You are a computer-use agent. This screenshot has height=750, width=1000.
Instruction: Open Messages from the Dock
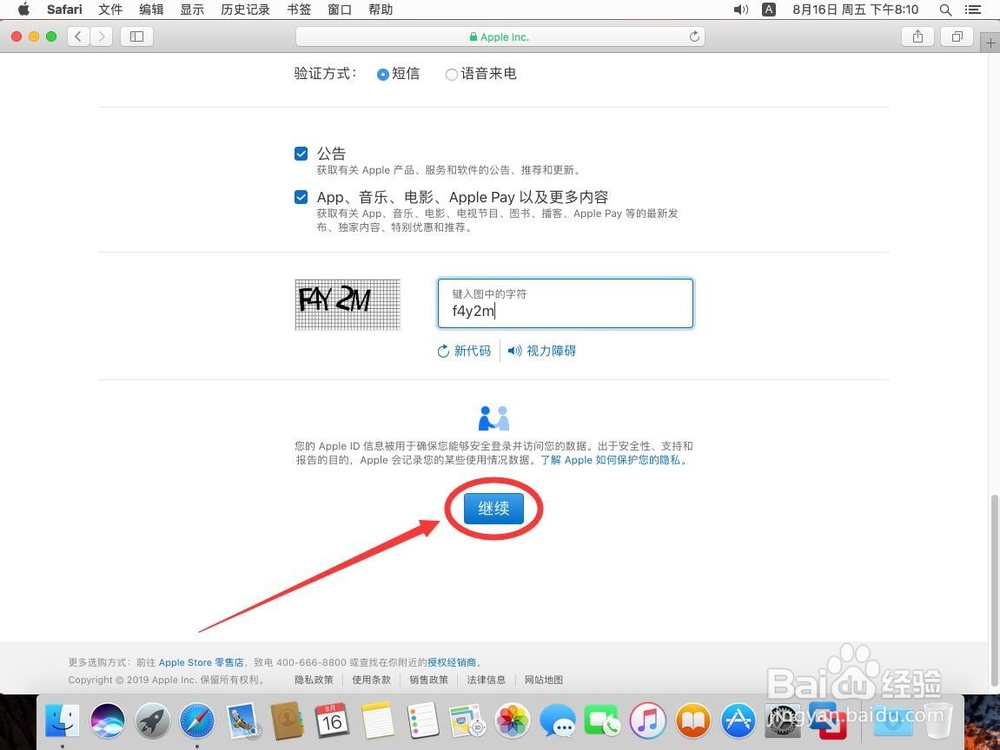557,720
